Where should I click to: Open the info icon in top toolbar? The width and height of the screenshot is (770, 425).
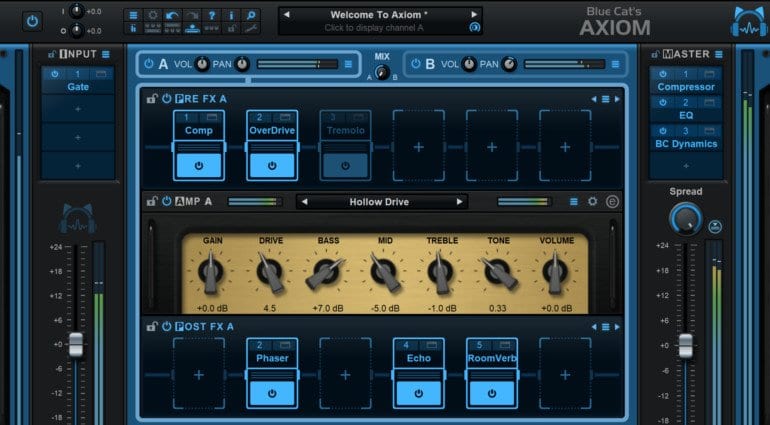[x=231, y=16]
